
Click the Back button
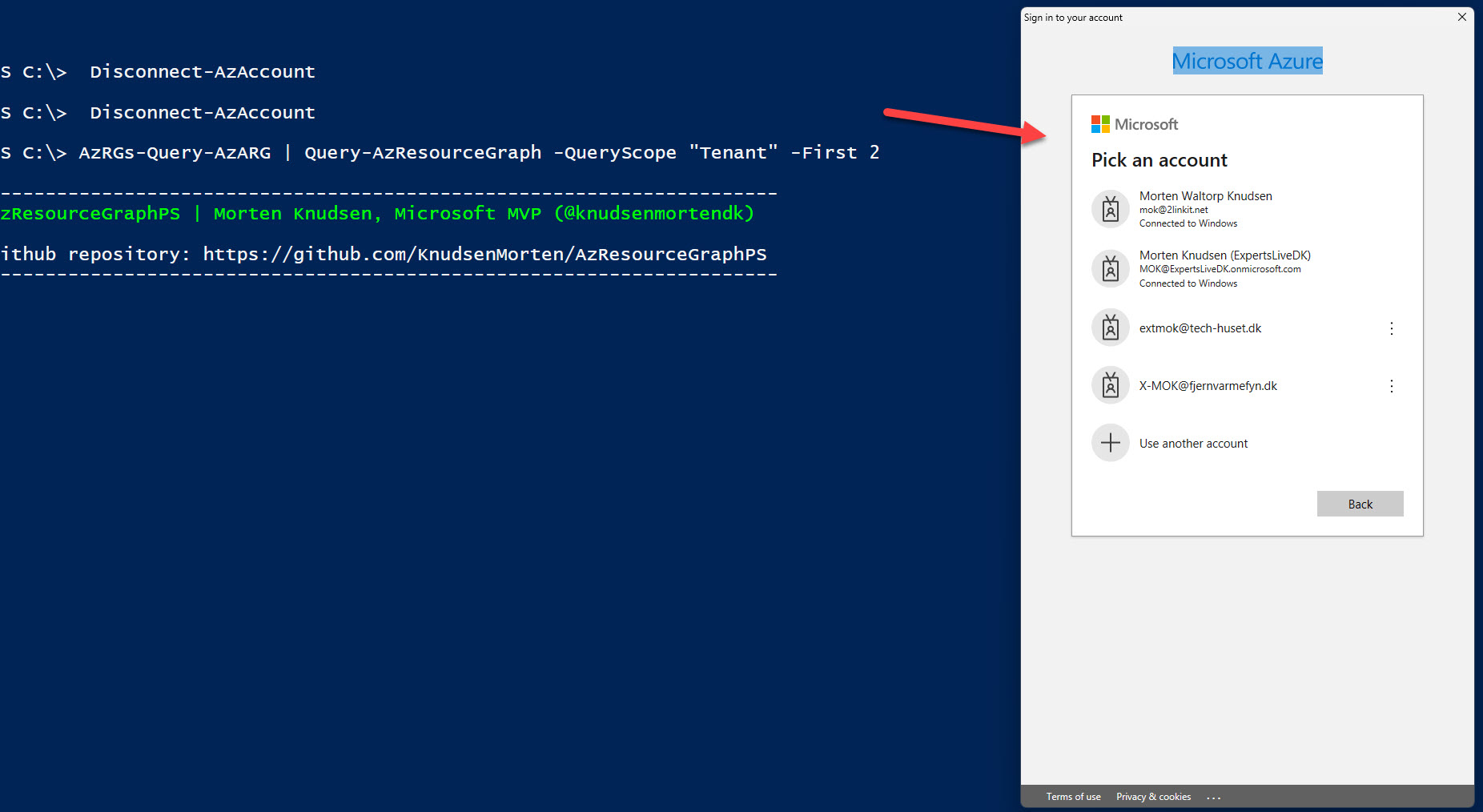pos(1360,504)
